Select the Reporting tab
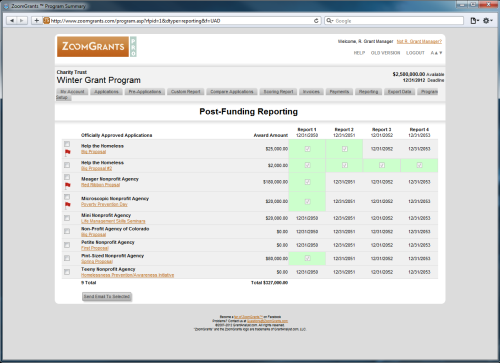The image size is (500, 363). (368, 92)
